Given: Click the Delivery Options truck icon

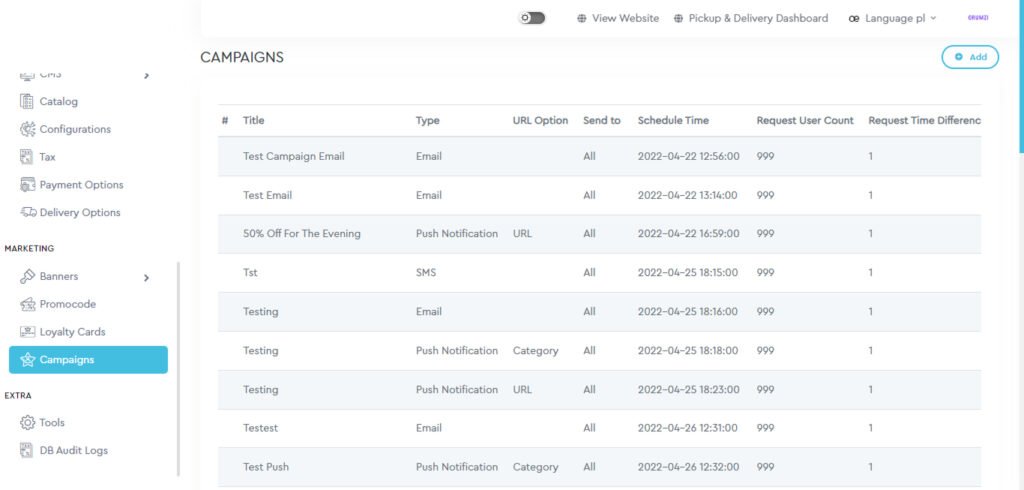Looking at the screenshot, I should 27,213.
